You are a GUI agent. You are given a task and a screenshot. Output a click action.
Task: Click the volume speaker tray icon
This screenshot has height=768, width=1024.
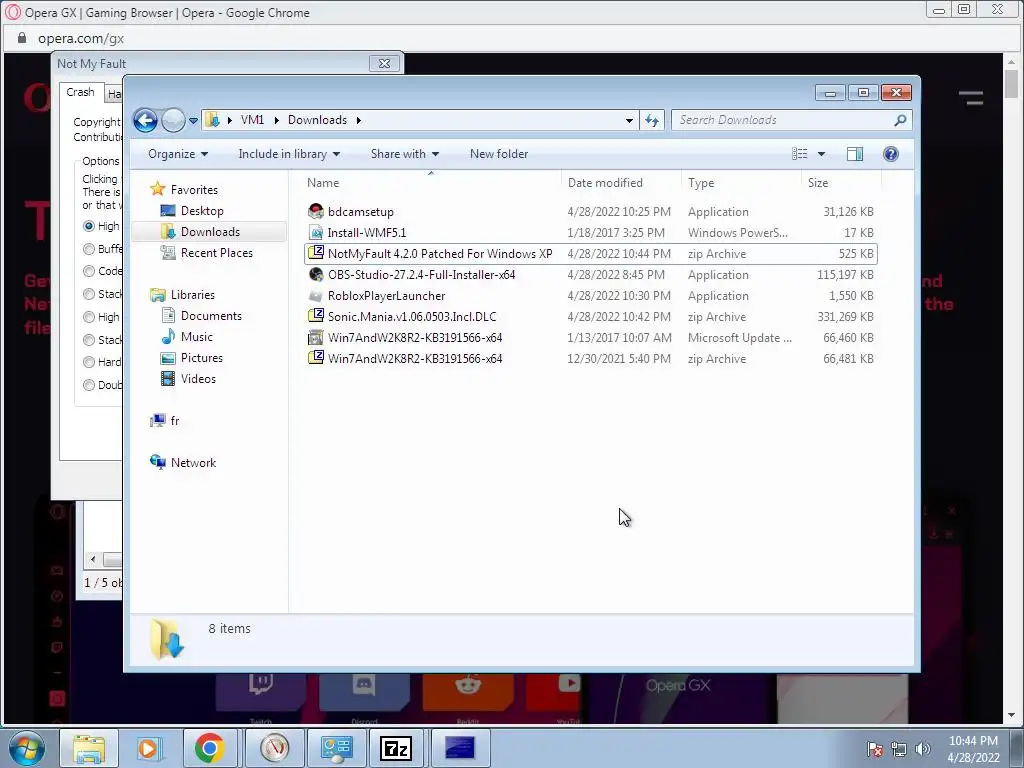pyautogui.click(x=923, y=748)
